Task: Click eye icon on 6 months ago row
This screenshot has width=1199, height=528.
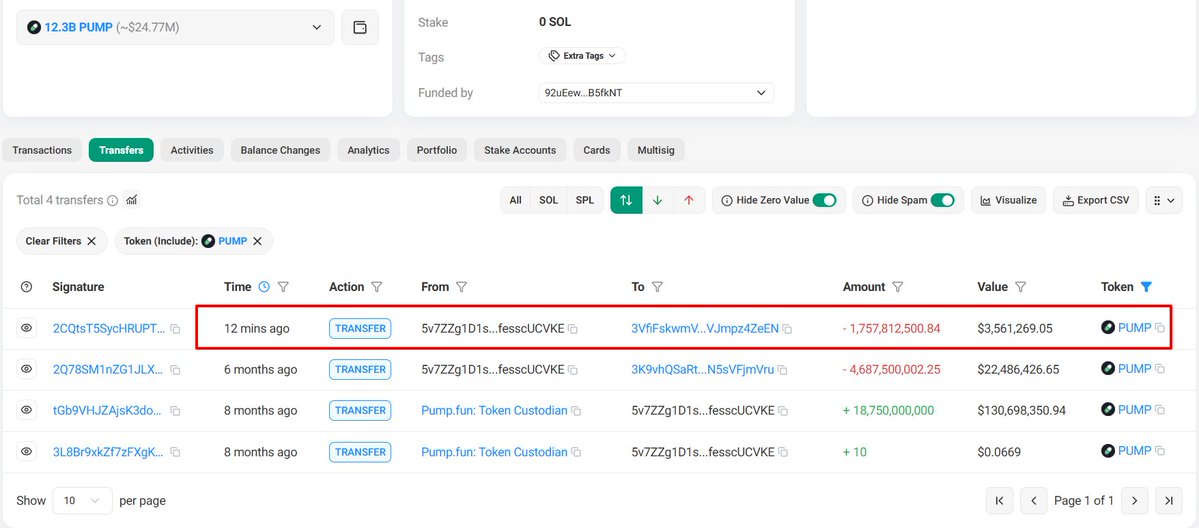Action: 27,370
